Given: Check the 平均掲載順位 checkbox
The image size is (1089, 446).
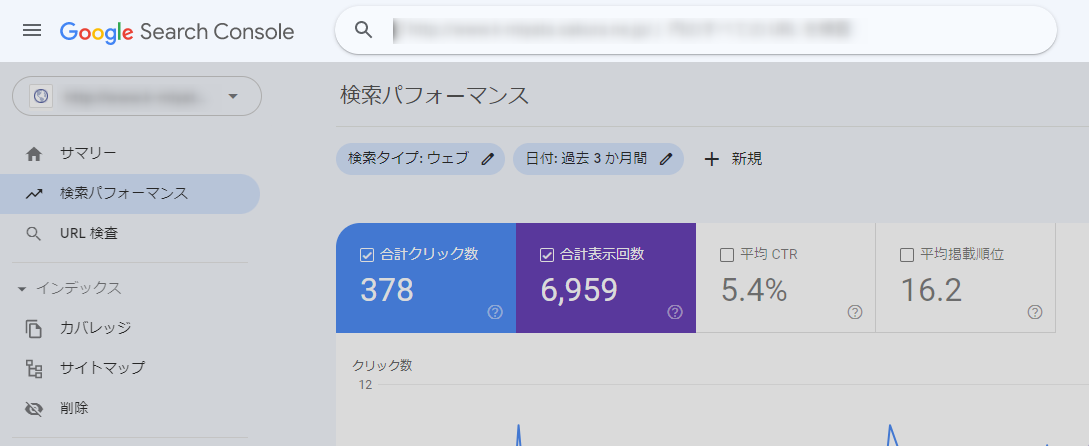Looking at the screenshot, I should 906,255.
